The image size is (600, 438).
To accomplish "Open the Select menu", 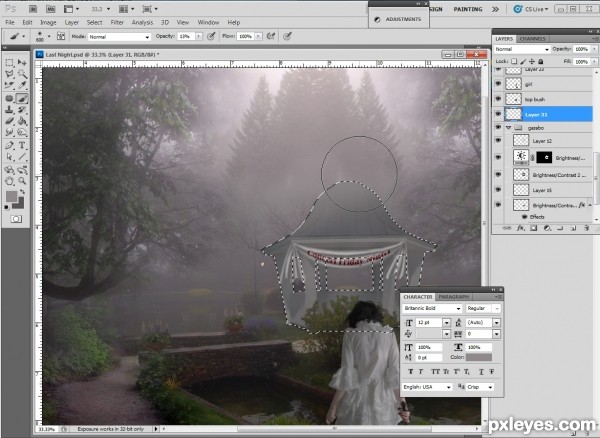I will tap(94, 23).
